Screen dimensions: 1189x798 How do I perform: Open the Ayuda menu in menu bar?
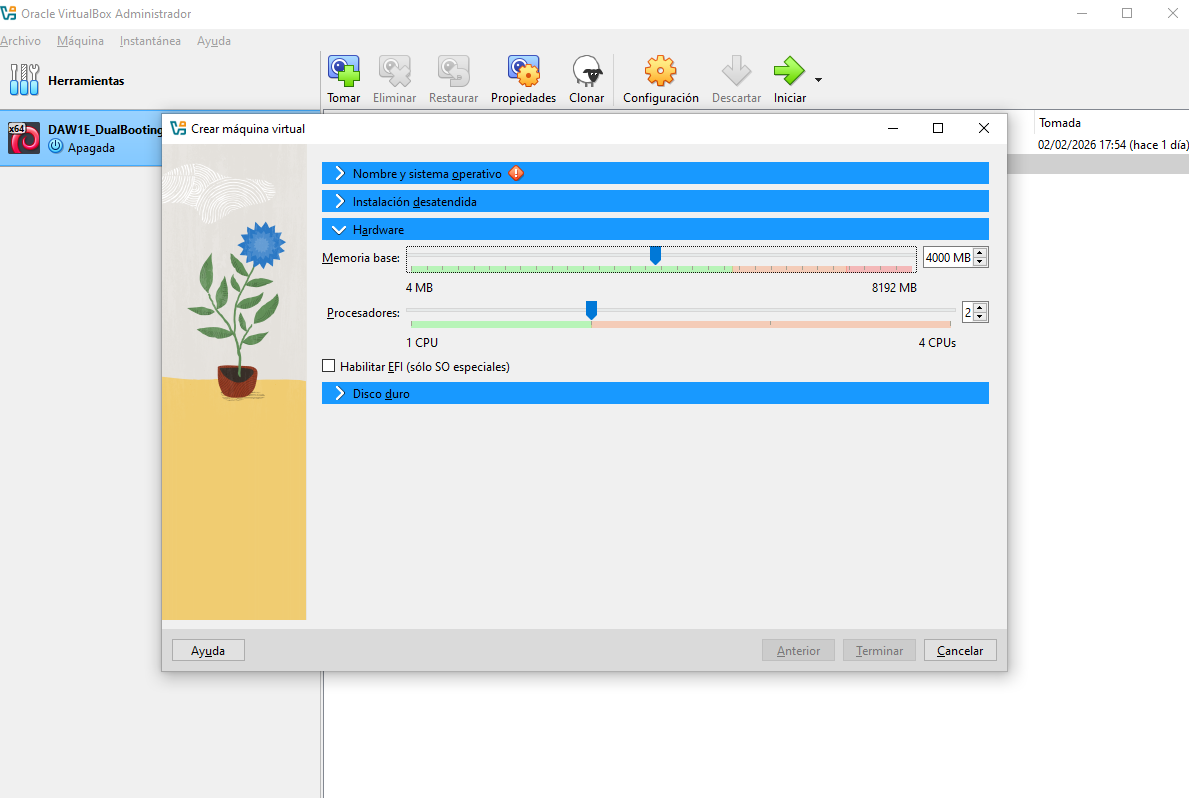pyautogui.click(x=214, y=41)
